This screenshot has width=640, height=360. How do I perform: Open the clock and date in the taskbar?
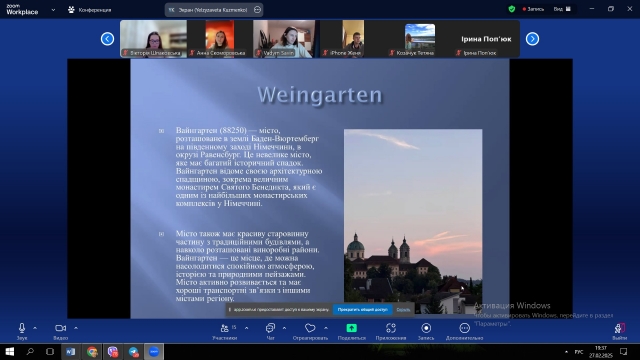[600, 351]
